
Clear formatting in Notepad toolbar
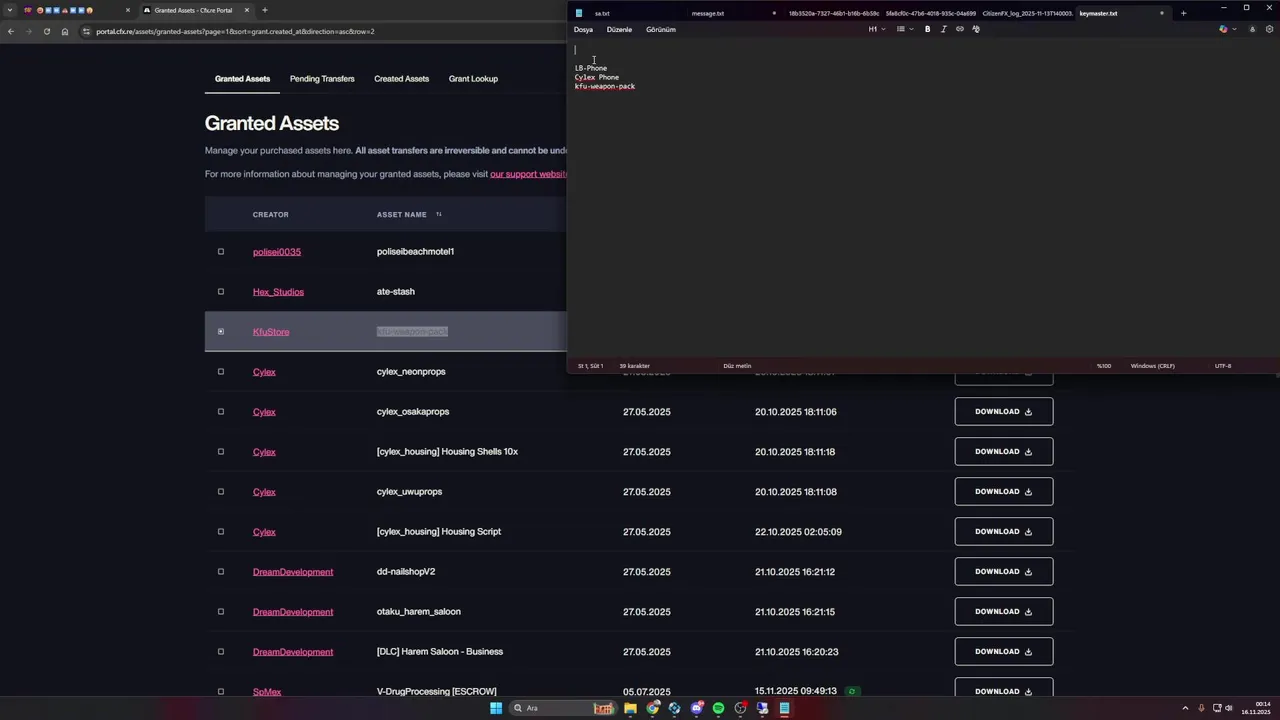coord(976,29)
